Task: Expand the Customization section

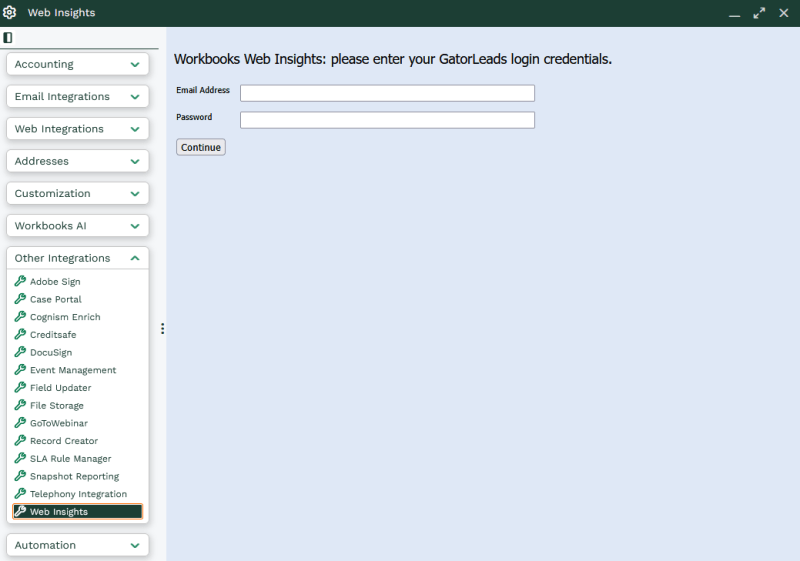Action: point(78,193)
